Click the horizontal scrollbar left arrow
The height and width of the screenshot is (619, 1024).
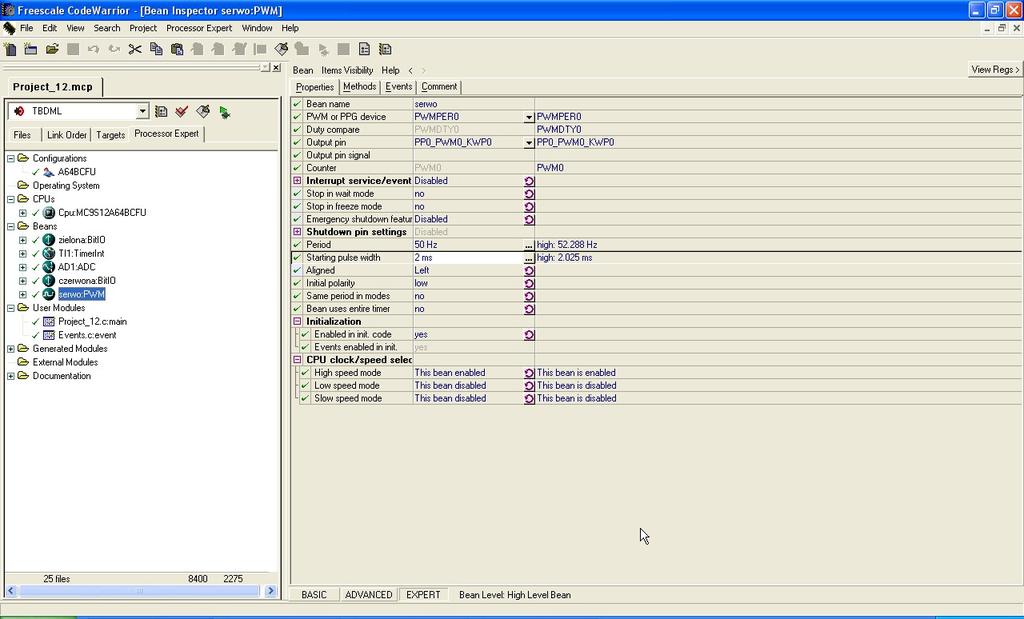10,591
